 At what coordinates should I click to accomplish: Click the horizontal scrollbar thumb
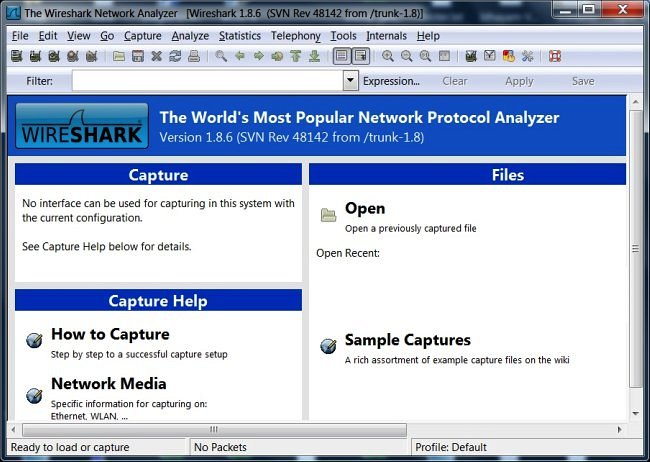(214, 430)
